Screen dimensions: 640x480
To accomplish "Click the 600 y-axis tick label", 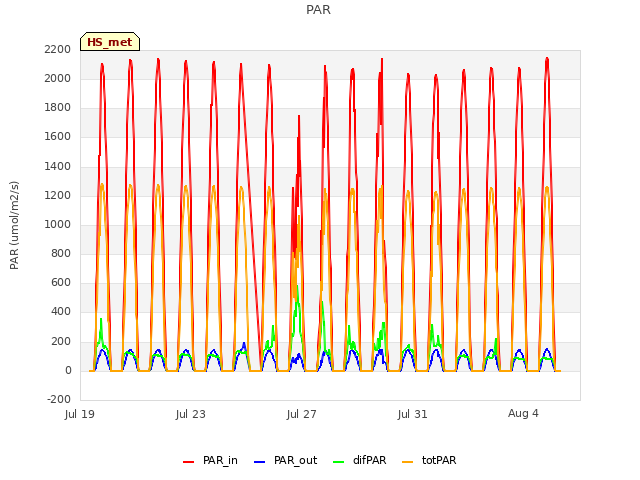I will click(61, 282).
